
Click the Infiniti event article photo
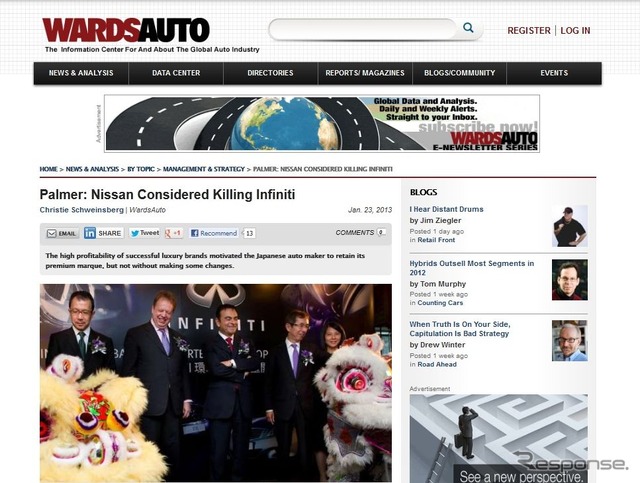click(216, 383)
